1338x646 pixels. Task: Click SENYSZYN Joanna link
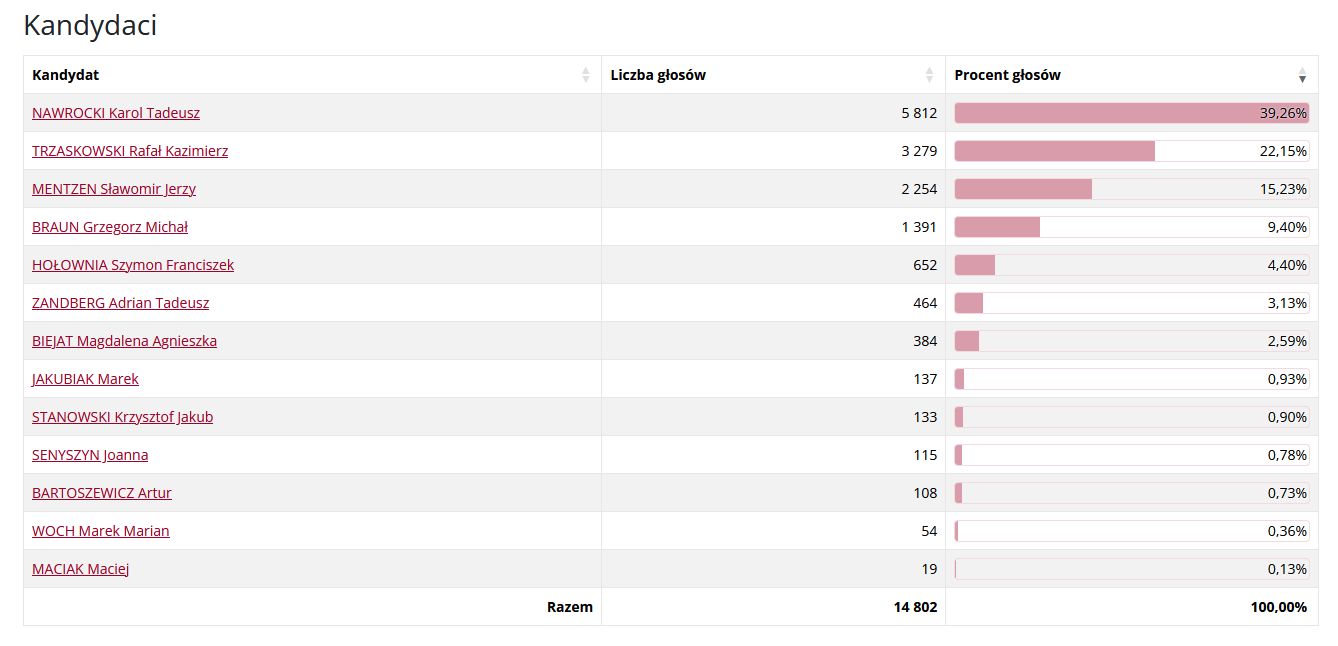(x=90, y=455)
